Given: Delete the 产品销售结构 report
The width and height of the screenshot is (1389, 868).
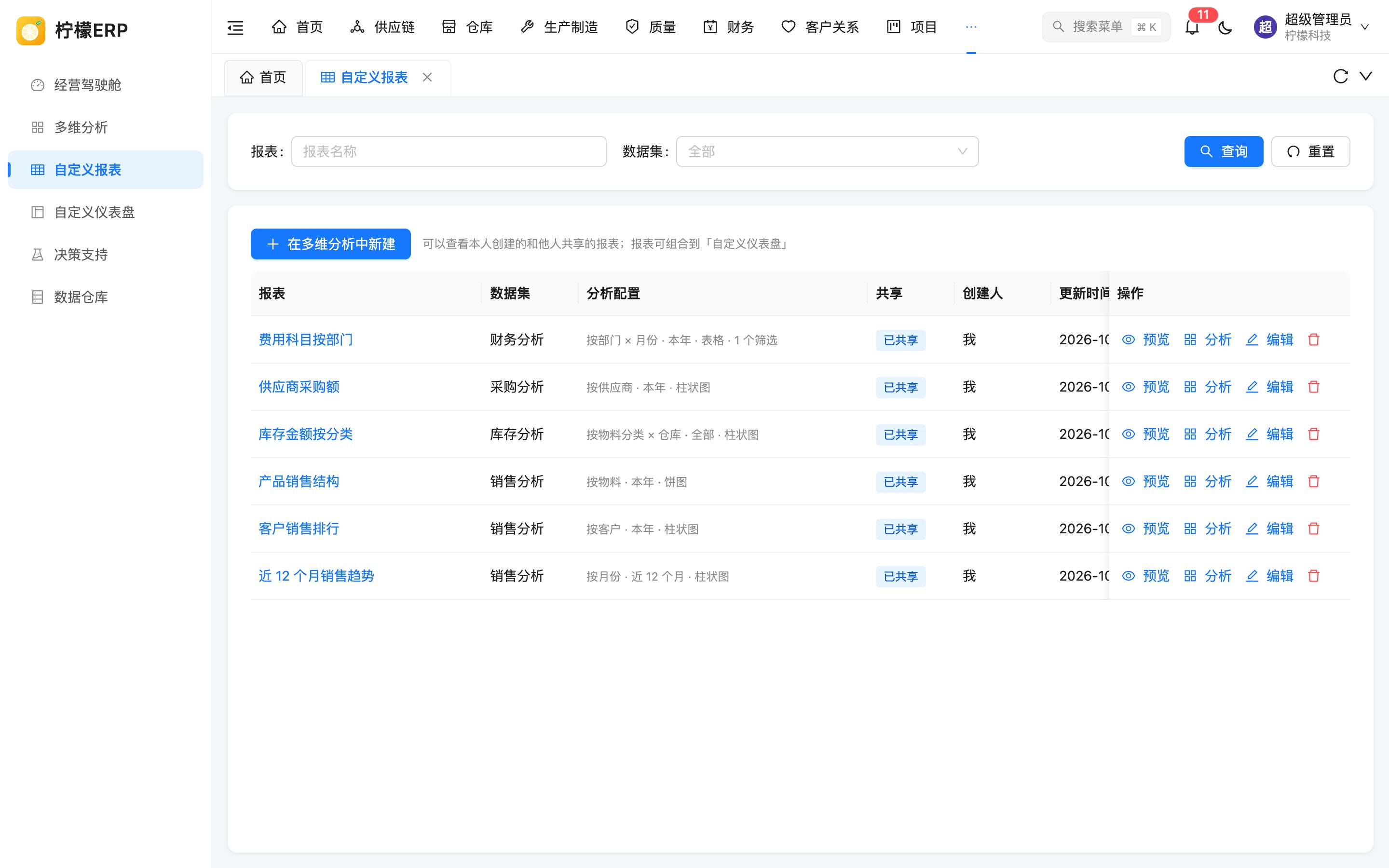Looking at the screenshot, I should (1313, 481).
